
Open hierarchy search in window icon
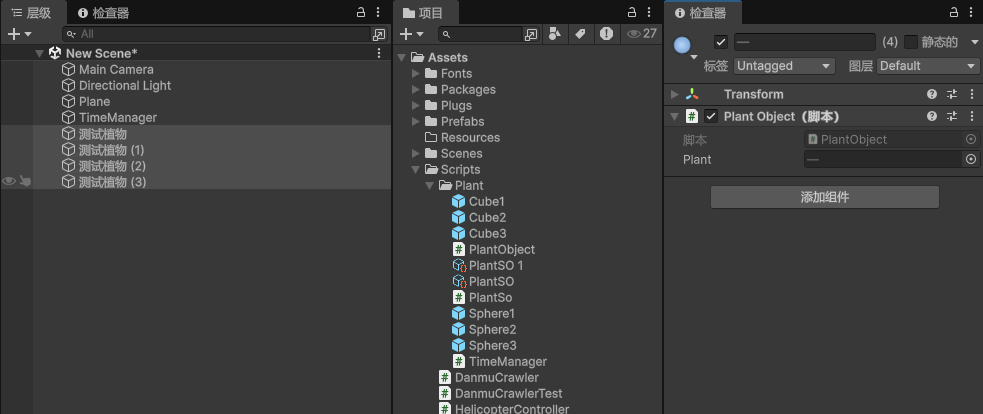pyautogui.click(x=379, y=34)
